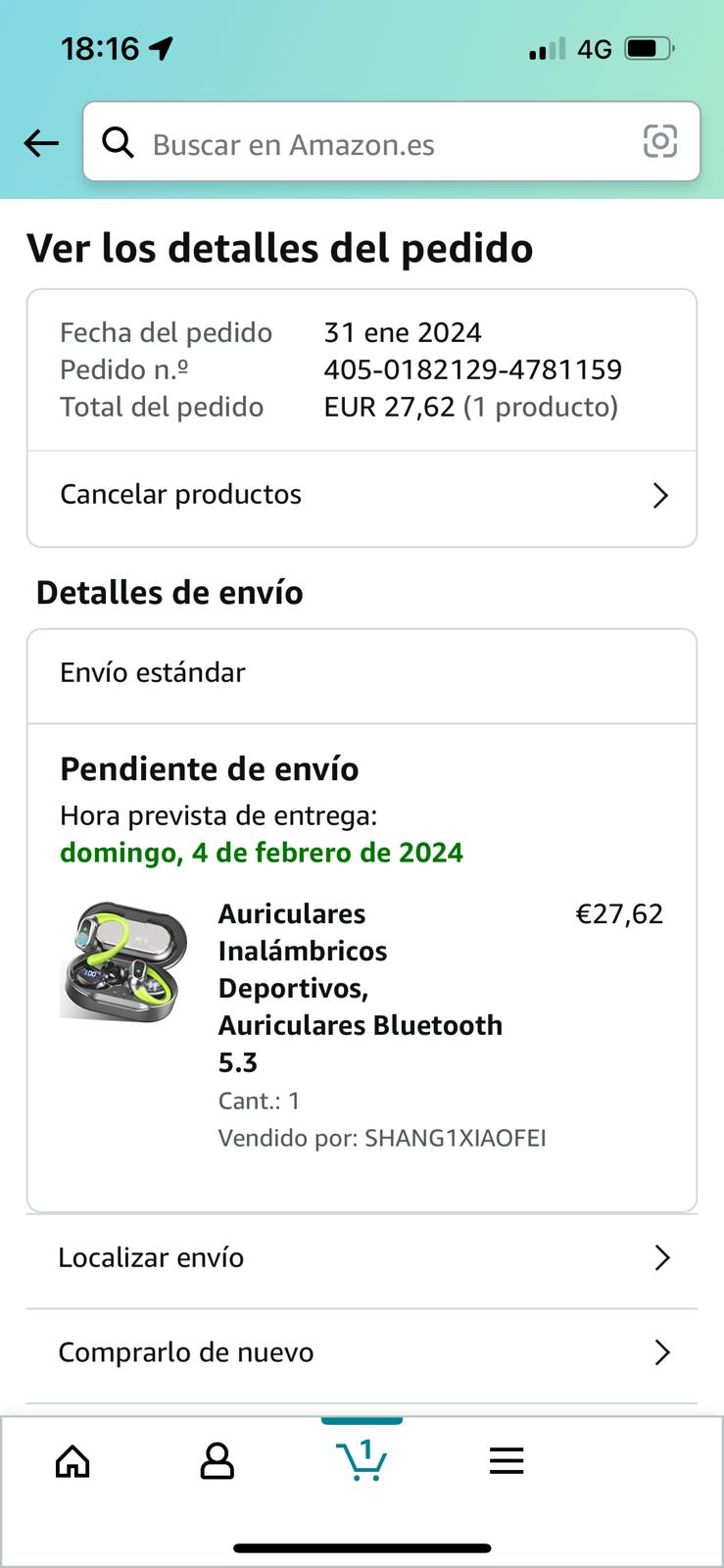Select Cancelar productos option
Viewport: 724px width, 1568px height.
click(181, 495)
